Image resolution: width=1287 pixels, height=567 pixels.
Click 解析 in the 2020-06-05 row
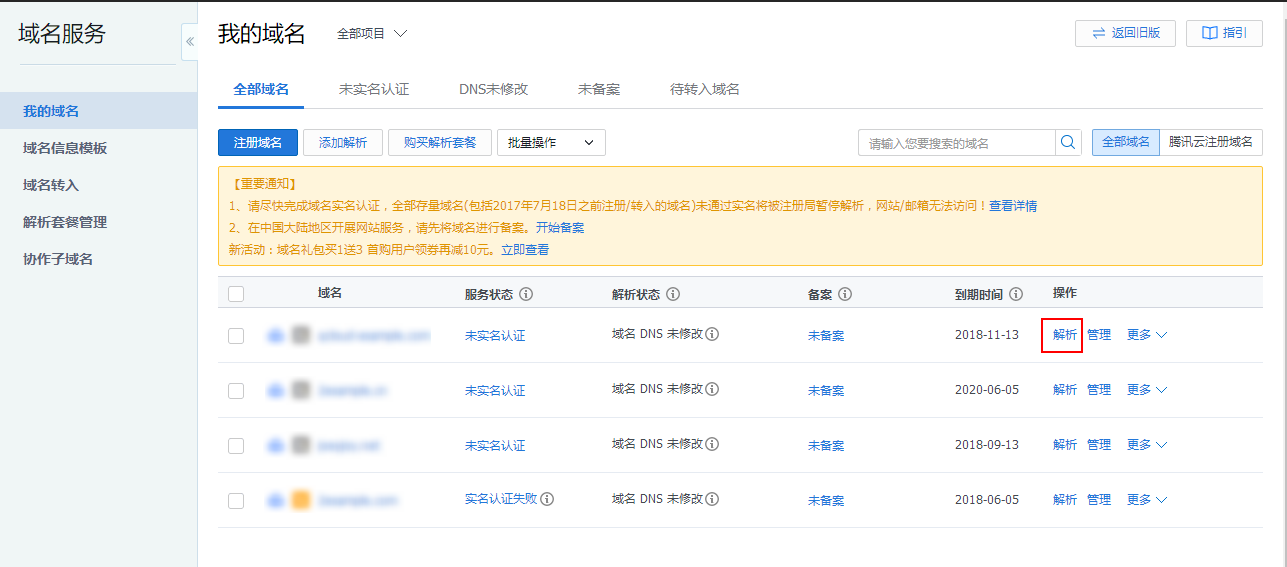(1065, 390)
